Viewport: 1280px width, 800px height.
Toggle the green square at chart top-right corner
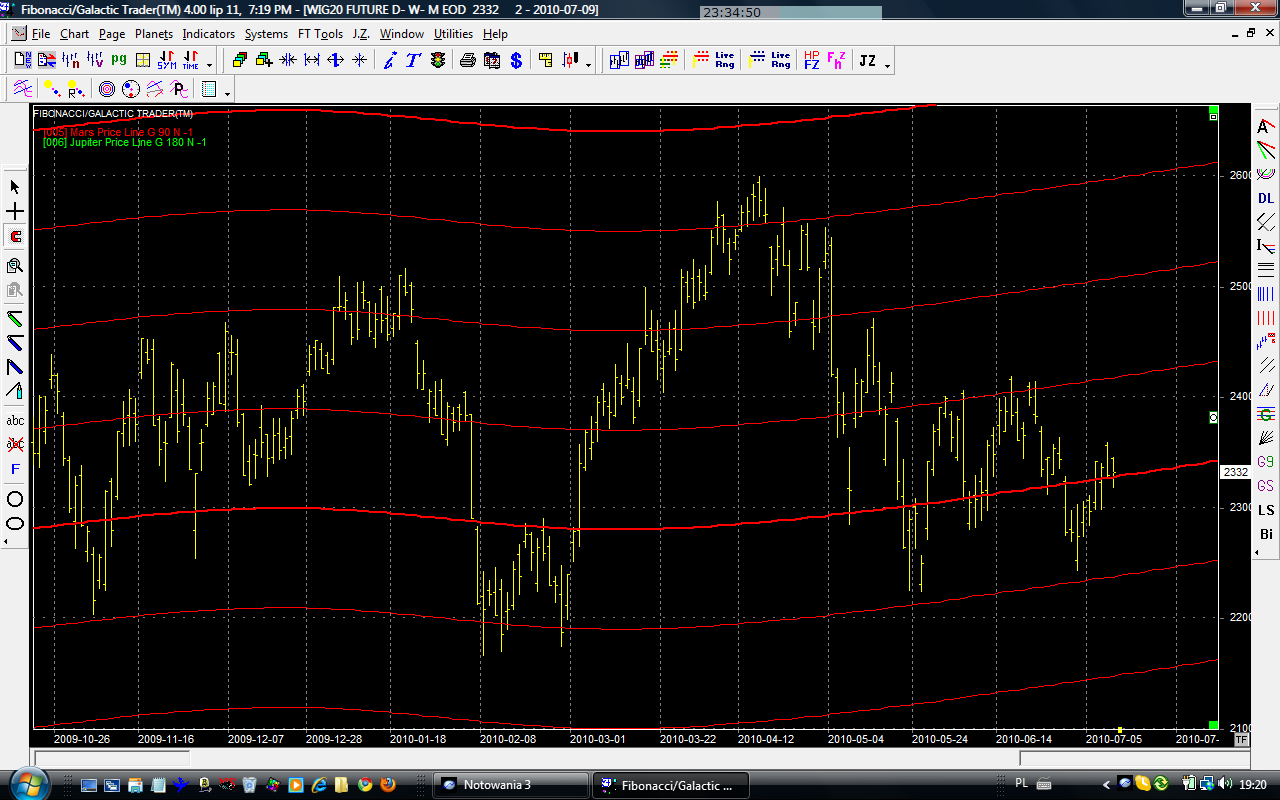click(x=1213, y=110)
